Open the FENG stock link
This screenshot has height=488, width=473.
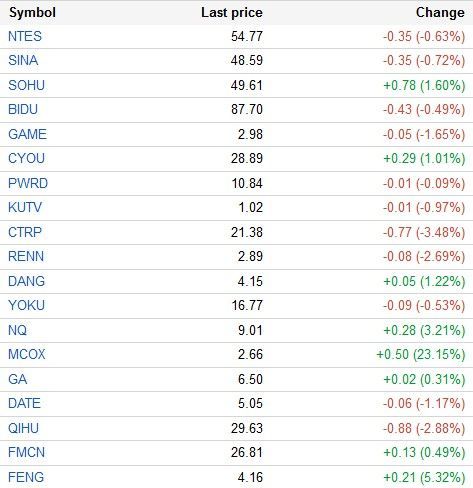tap(26, 477)
